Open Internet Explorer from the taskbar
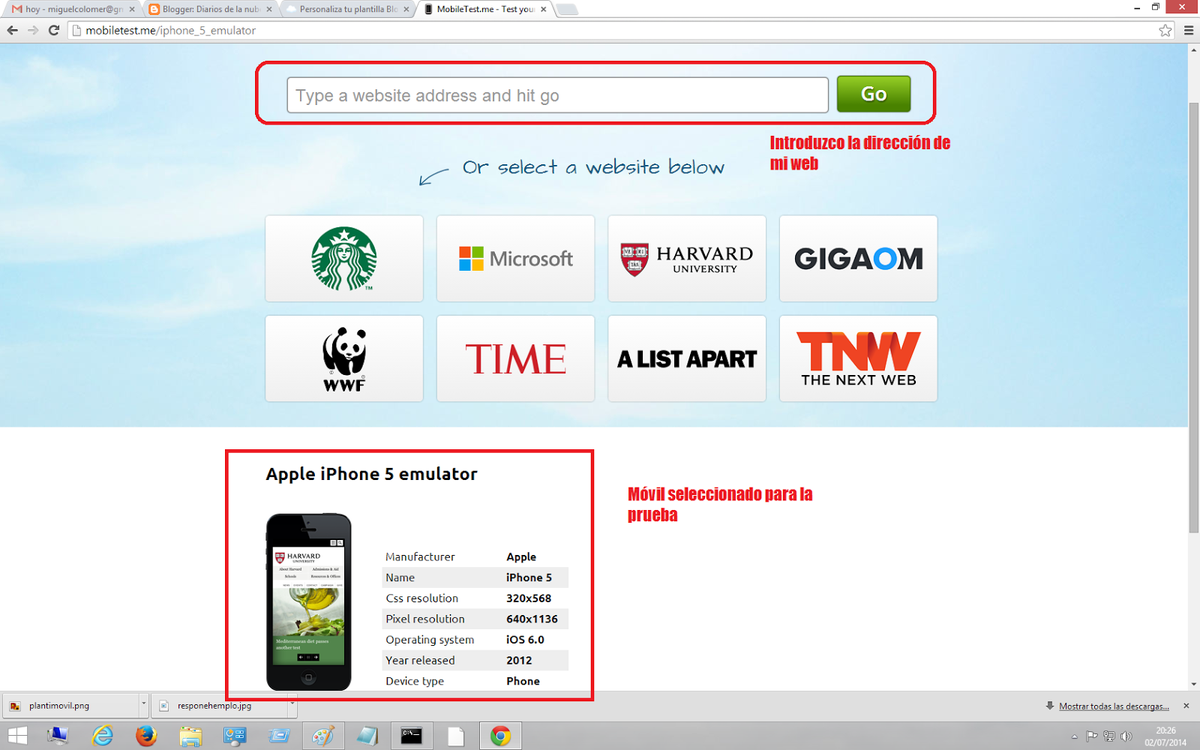Viewport: 1200px width, 750px height. [102, 737]
